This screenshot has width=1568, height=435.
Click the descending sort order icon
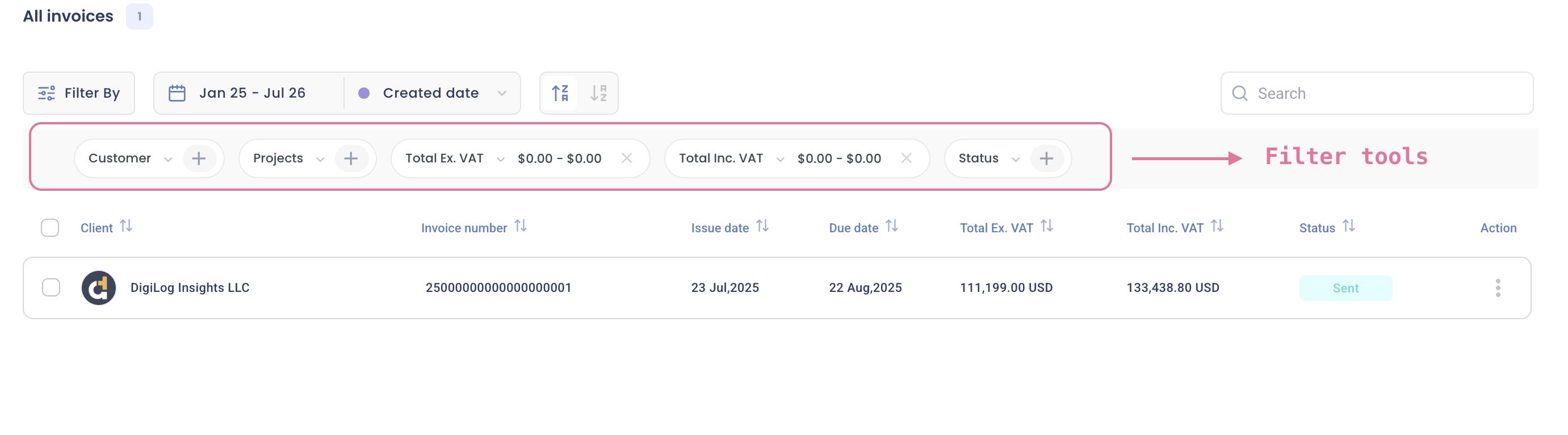coord(598,93)
